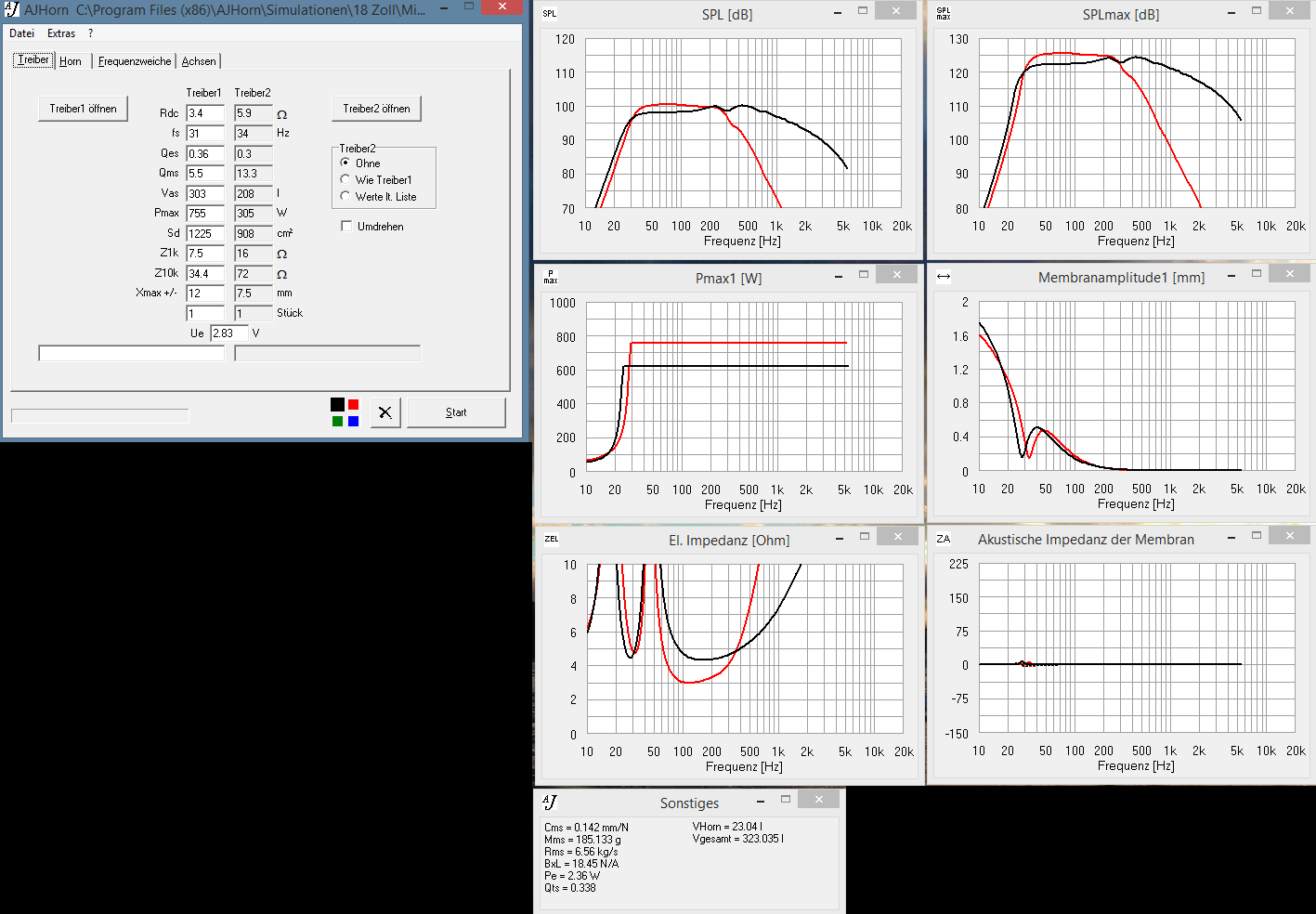Open the Extras menu

click(x=61, y=33)
